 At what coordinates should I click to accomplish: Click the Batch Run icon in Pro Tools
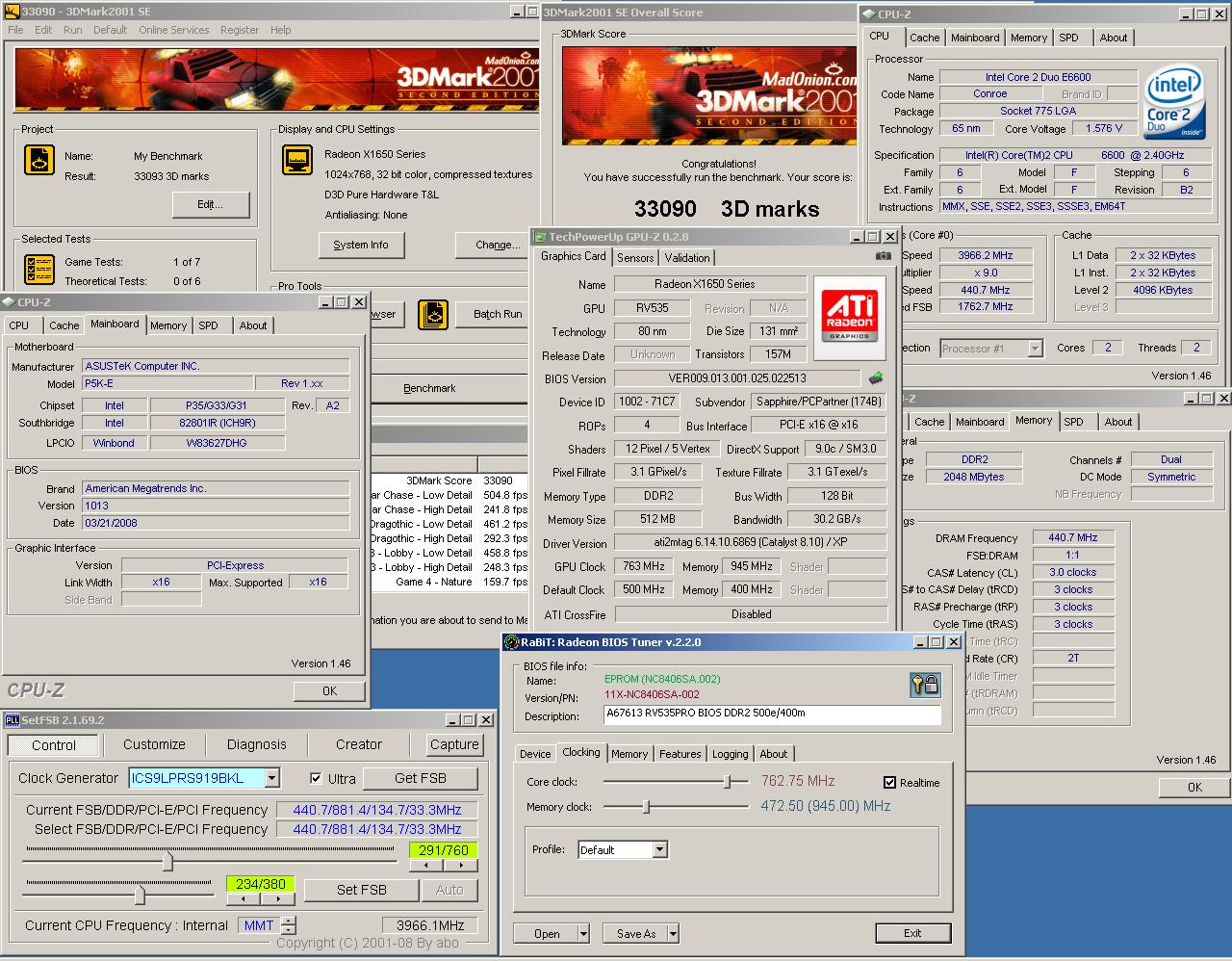point(433,314)
